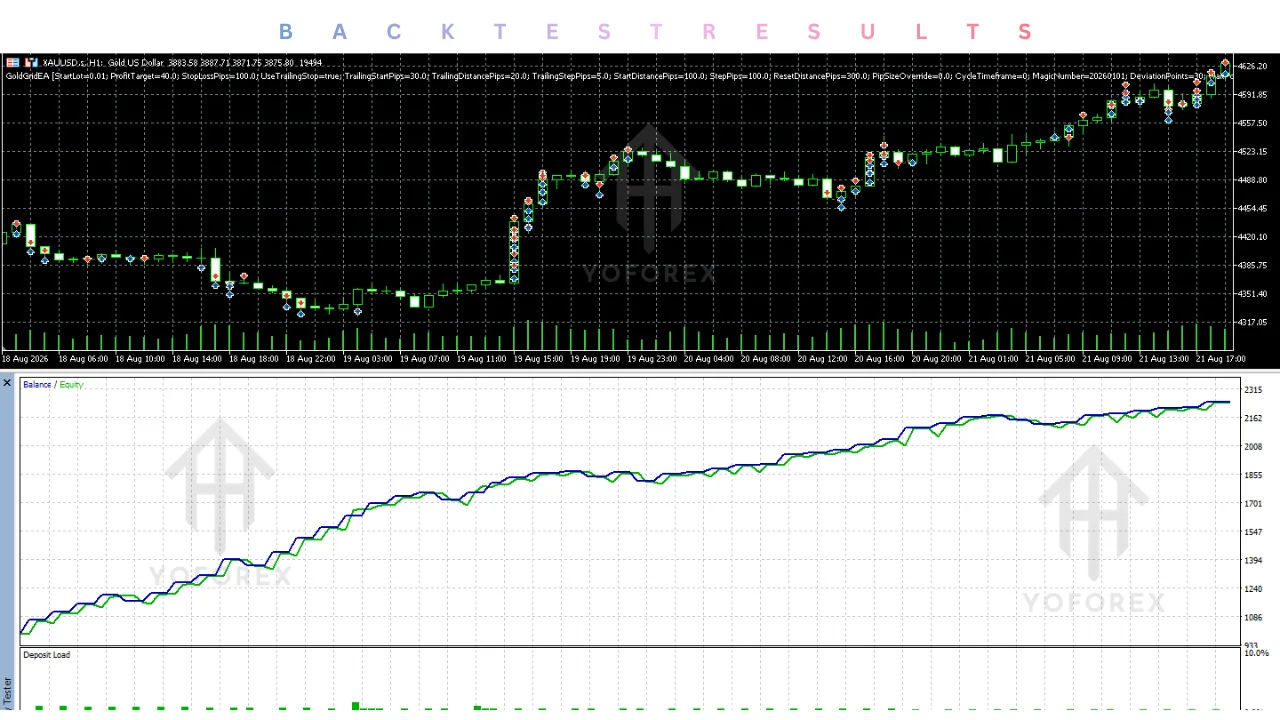This screenshot has height=720, width=1280.
Task: Click the 19 Aug 11:00 time label
Action: coord(482,359)
